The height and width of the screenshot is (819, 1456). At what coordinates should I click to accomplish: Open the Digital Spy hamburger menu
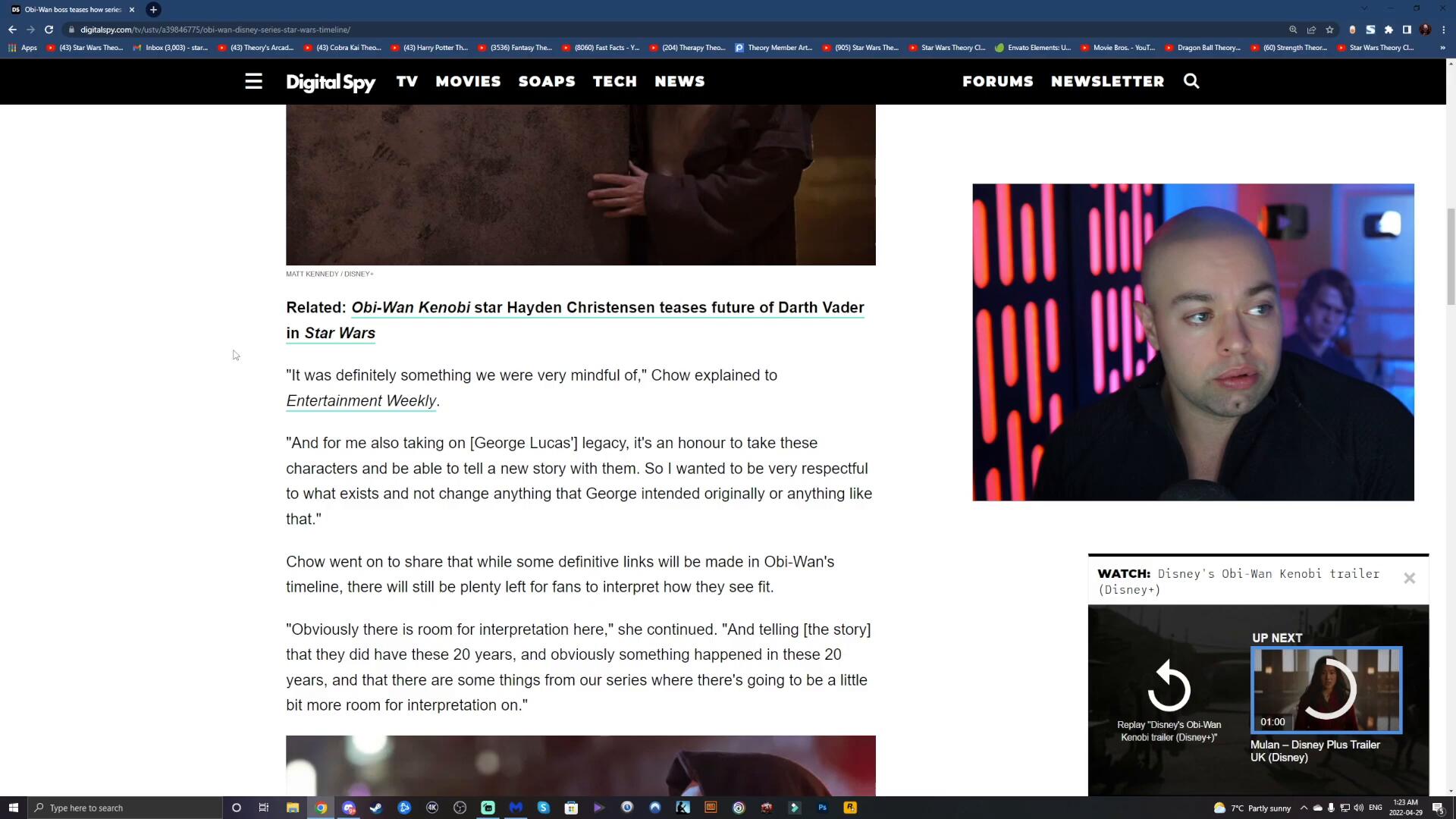click(x=253, y=81)
